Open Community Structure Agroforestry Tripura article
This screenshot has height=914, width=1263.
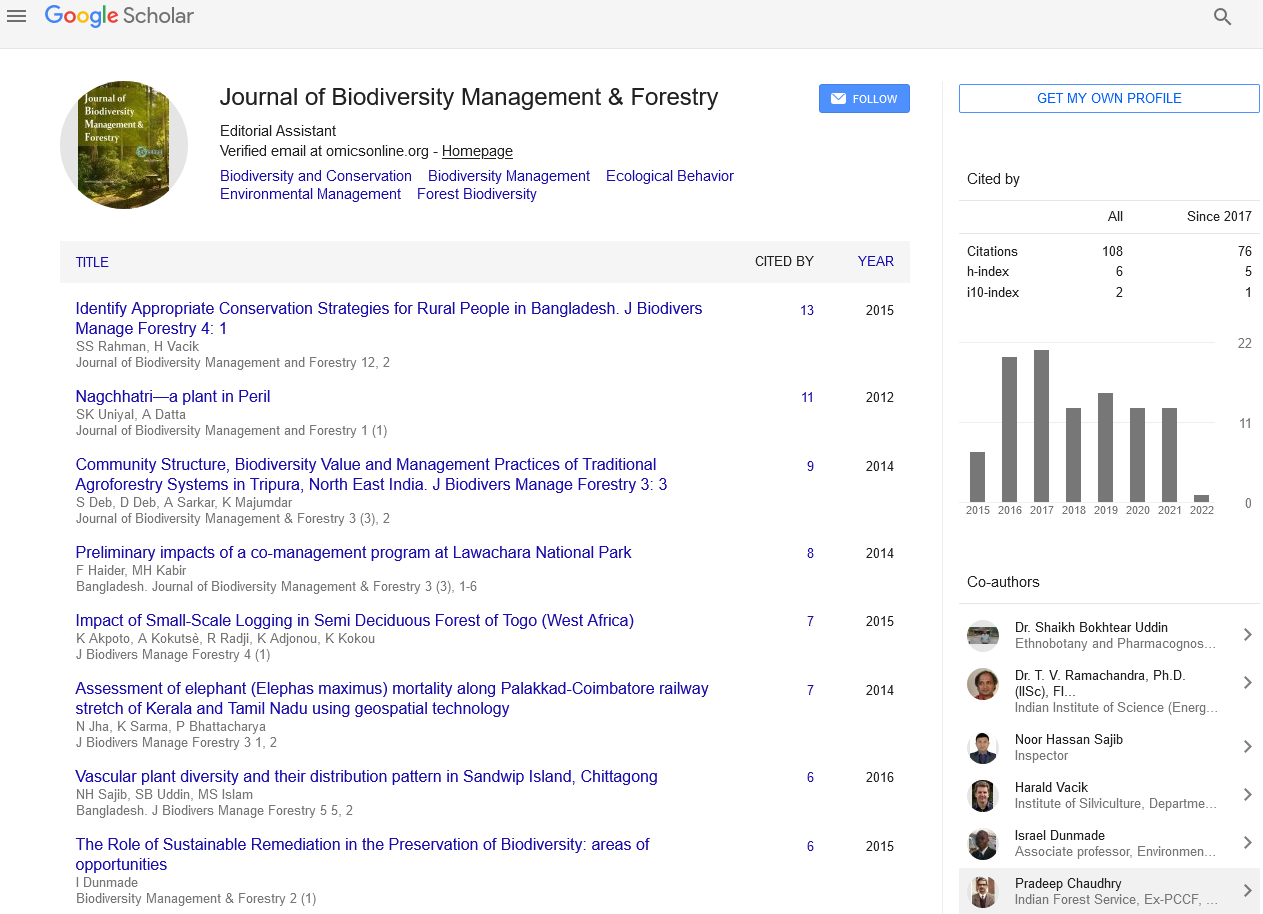tap(371, 474)
